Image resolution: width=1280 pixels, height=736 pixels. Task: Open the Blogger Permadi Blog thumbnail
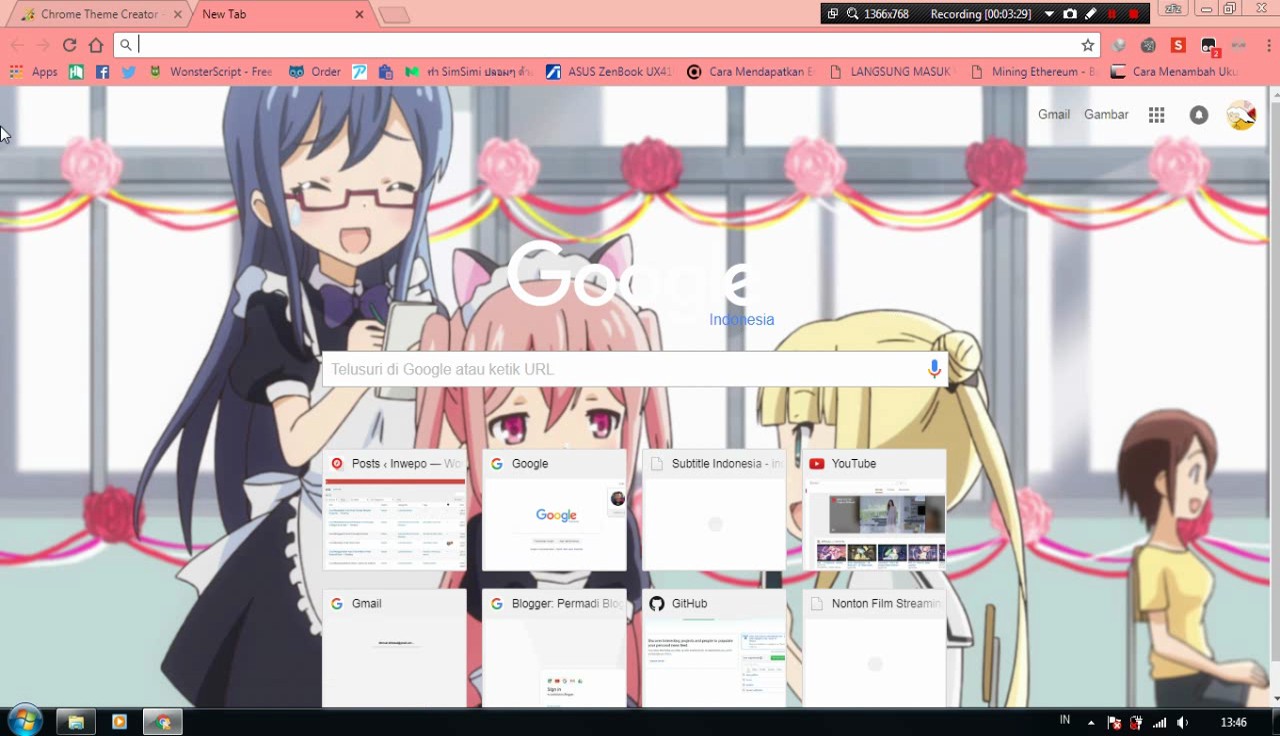554,648
